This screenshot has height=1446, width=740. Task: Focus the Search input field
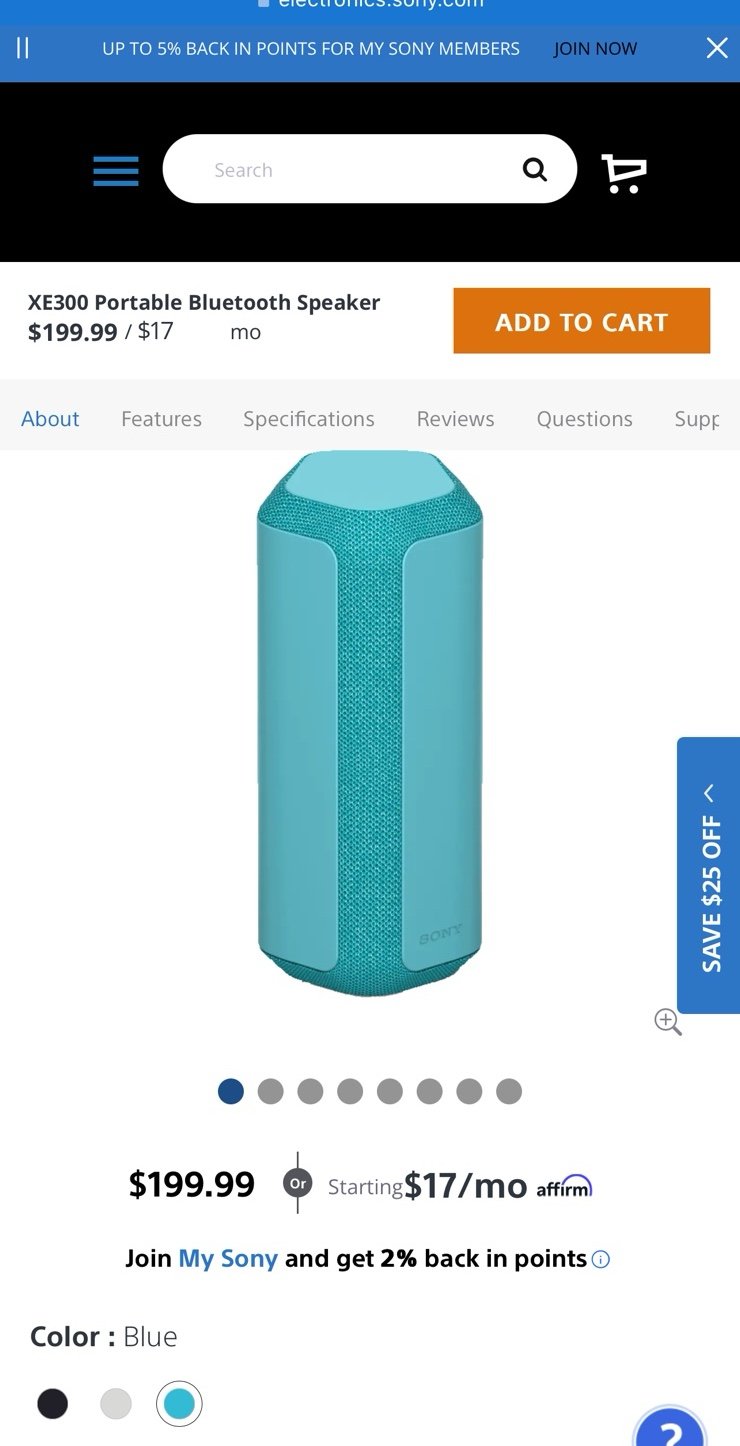(x=340, y=170)
